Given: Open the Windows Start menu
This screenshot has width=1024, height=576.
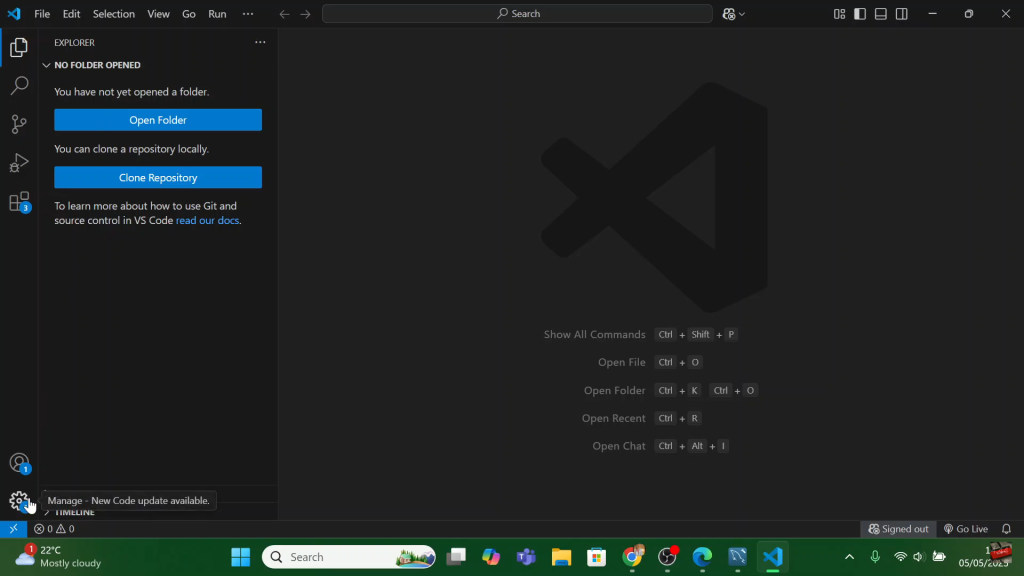Looking at the screenshot, I should (x=240, y=557).
